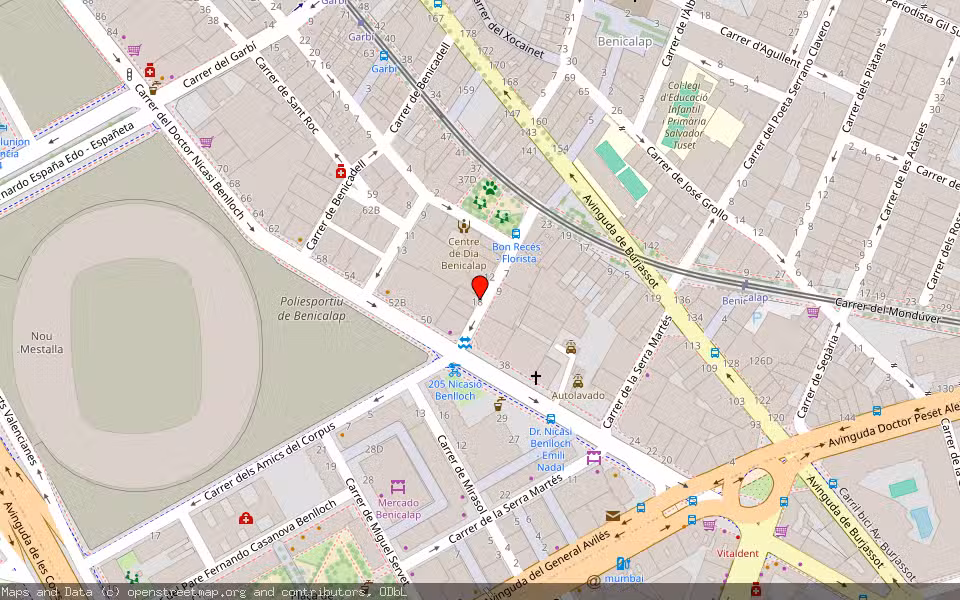Select the pharmacy icon next to the traffic signal

point(149,70)
